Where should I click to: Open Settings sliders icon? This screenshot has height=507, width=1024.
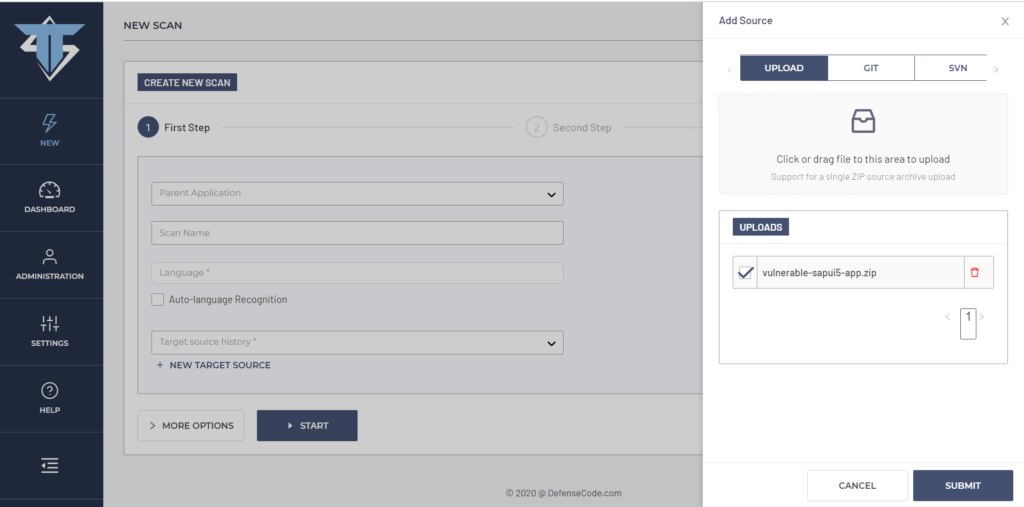[50, 324]
